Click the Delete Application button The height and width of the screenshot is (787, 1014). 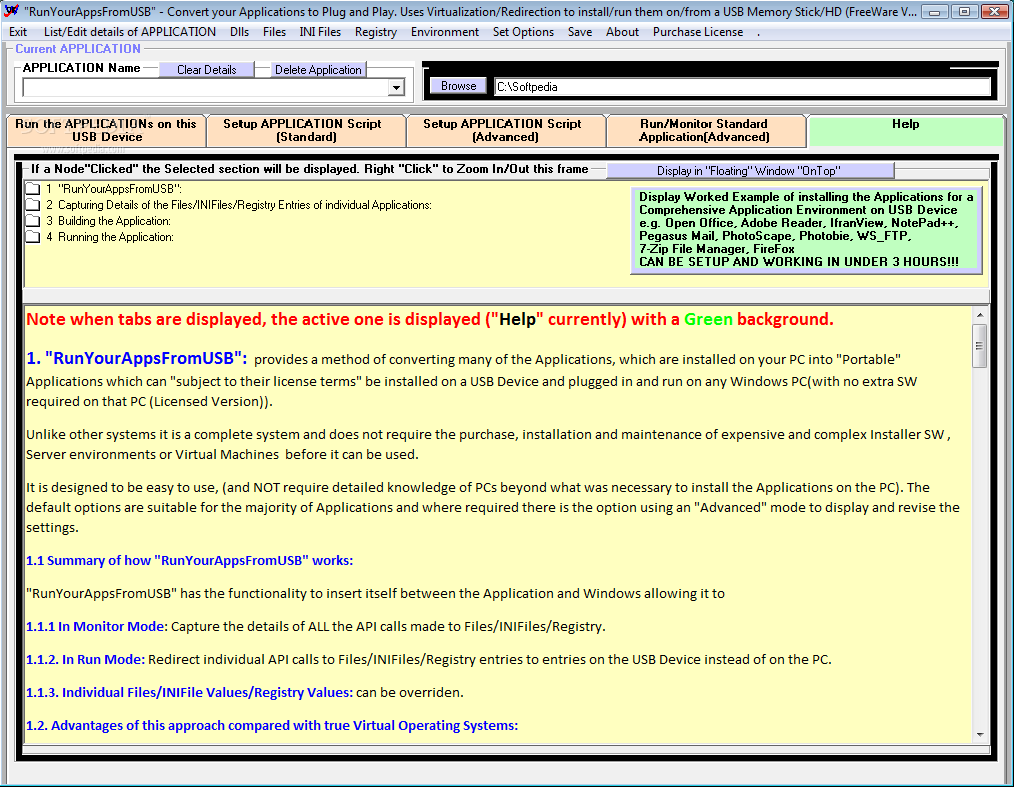click(318, 69)
